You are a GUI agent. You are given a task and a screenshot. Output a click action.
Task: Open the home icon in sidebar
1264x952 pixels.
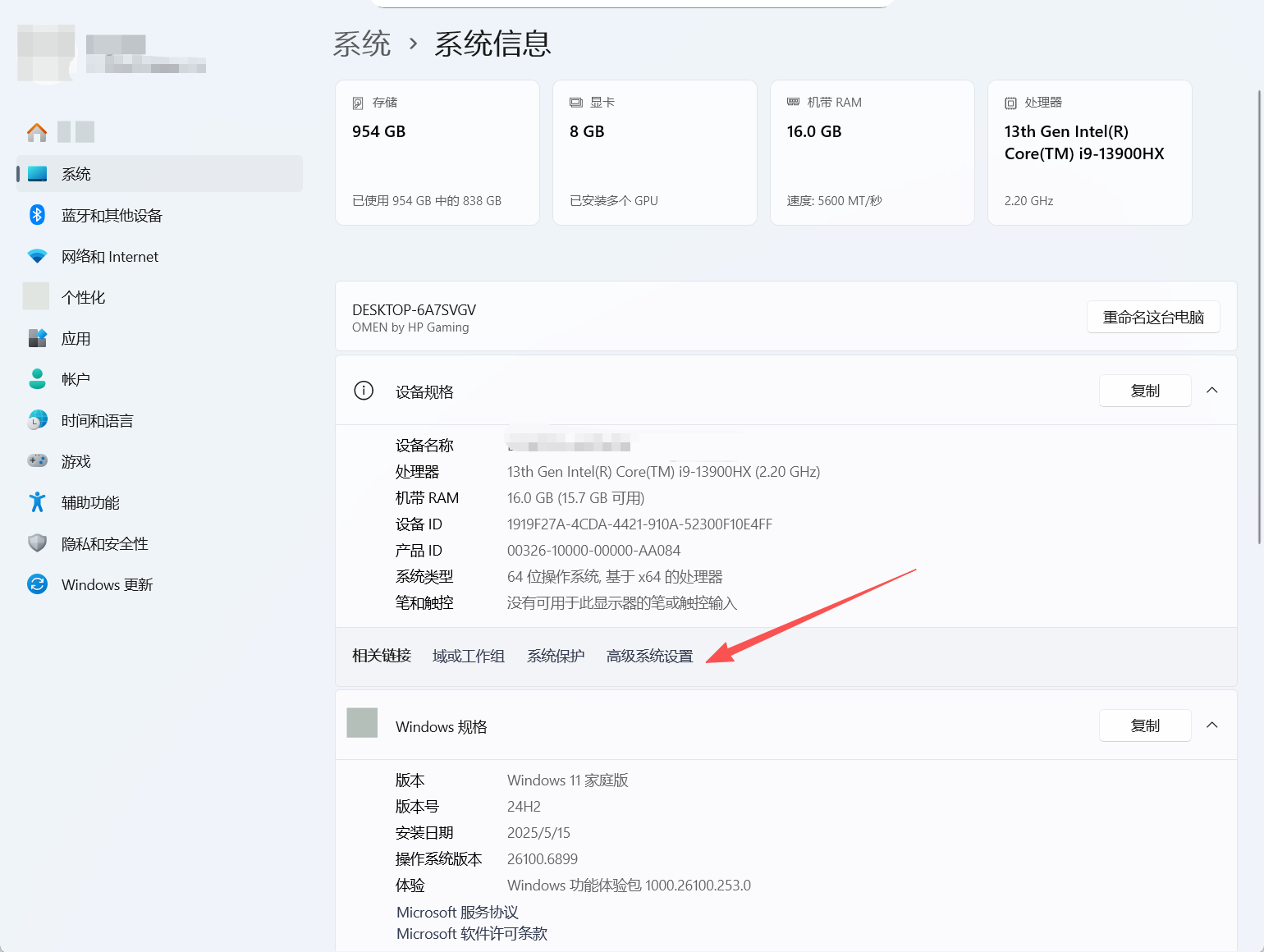tap(37, 132)
